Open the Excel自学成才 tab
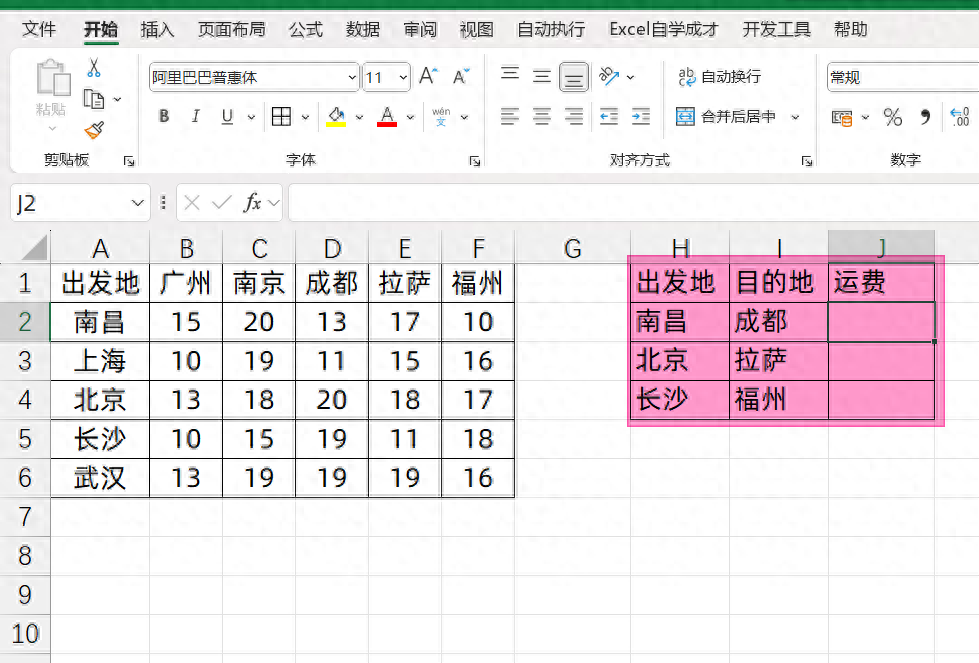This screenshot has height=663, width=979. pyautogui.click(x=664, y=29)
